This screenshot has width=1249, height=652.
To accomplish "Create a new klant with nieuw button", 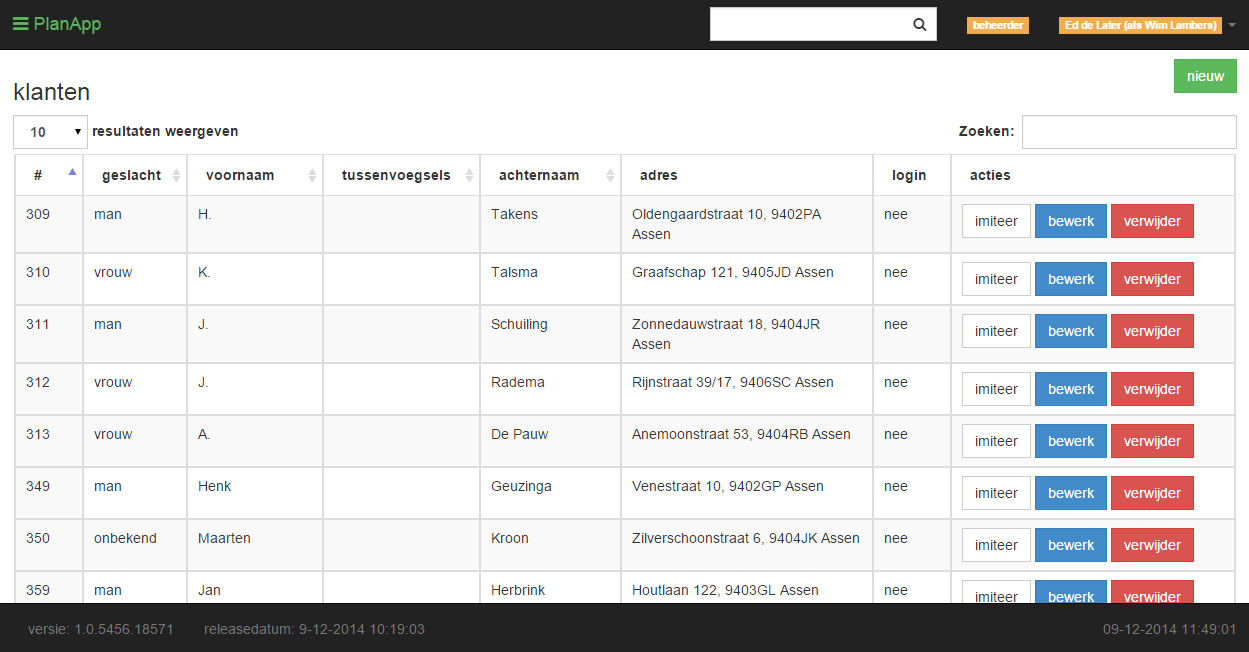I will pyautogui.click(x=1204, y=76).
